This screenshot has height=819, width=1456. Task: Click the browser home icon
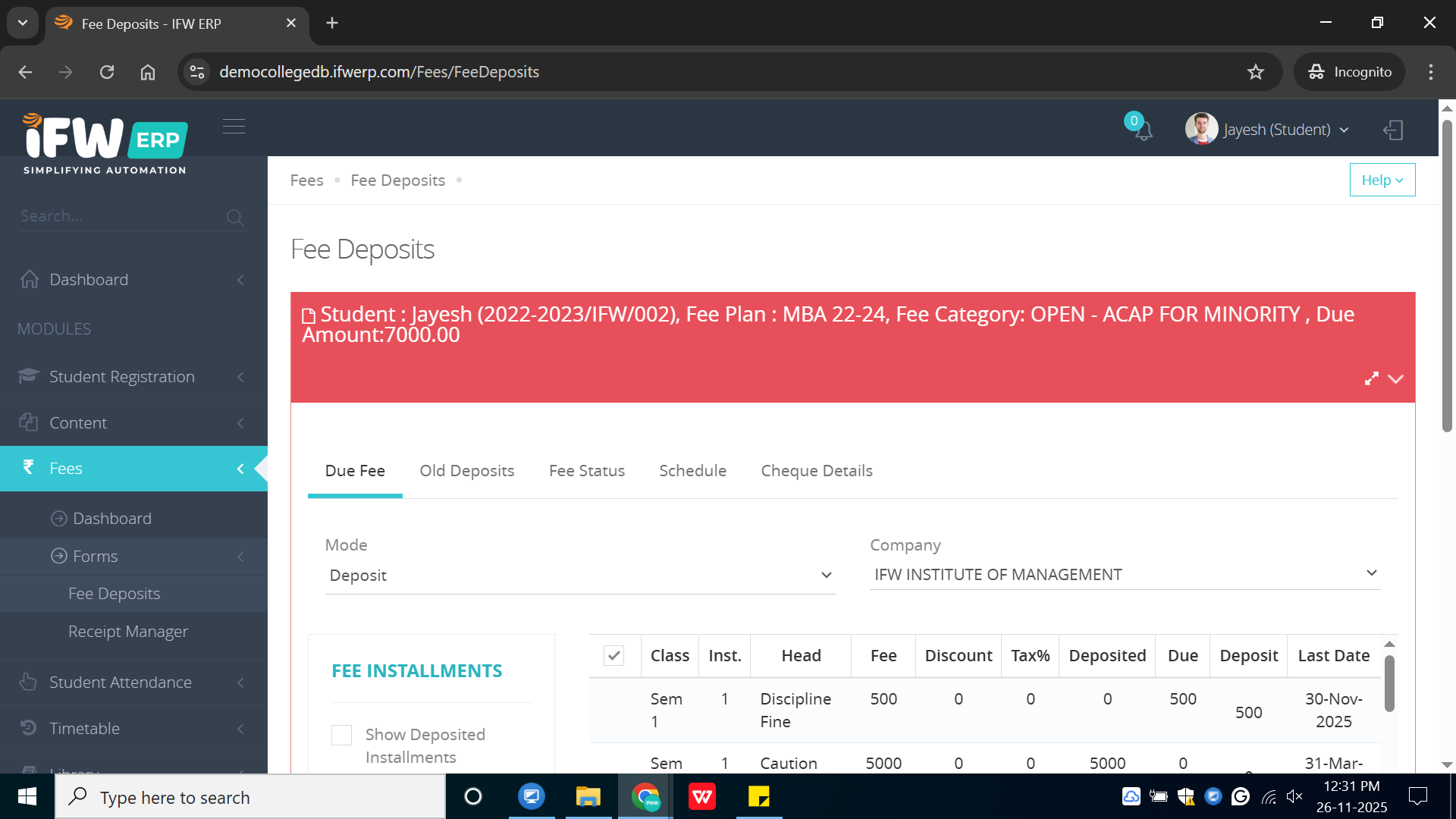[x=148, y=72]
